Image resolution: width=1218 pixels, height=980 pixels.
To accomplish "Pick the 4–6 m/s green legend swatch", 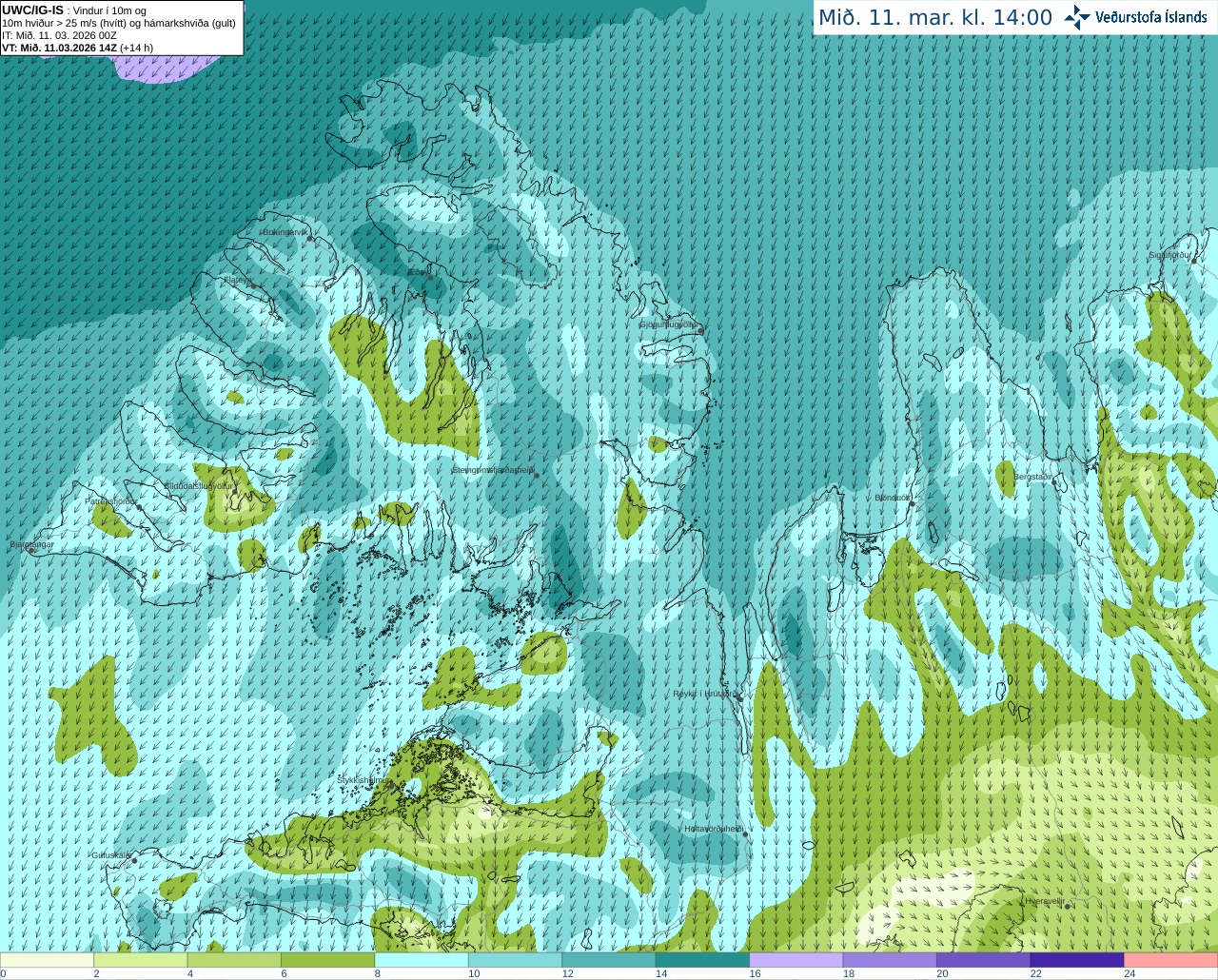I will coord(234,960).
